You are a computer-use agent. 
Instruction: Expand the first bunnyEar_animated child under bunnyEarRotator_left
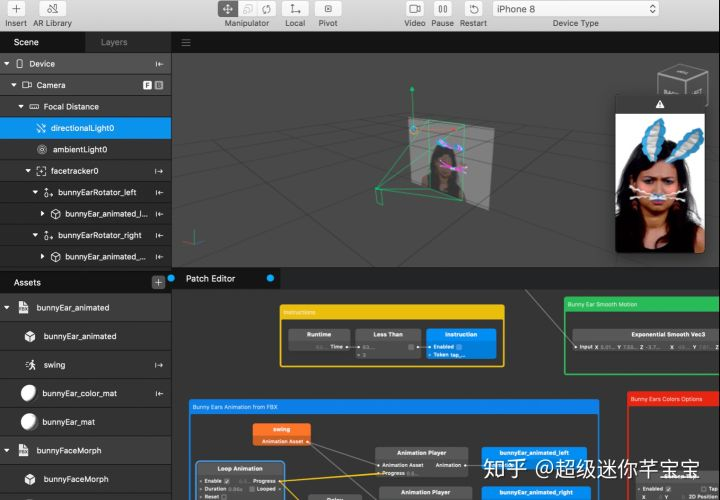(42, 213)
